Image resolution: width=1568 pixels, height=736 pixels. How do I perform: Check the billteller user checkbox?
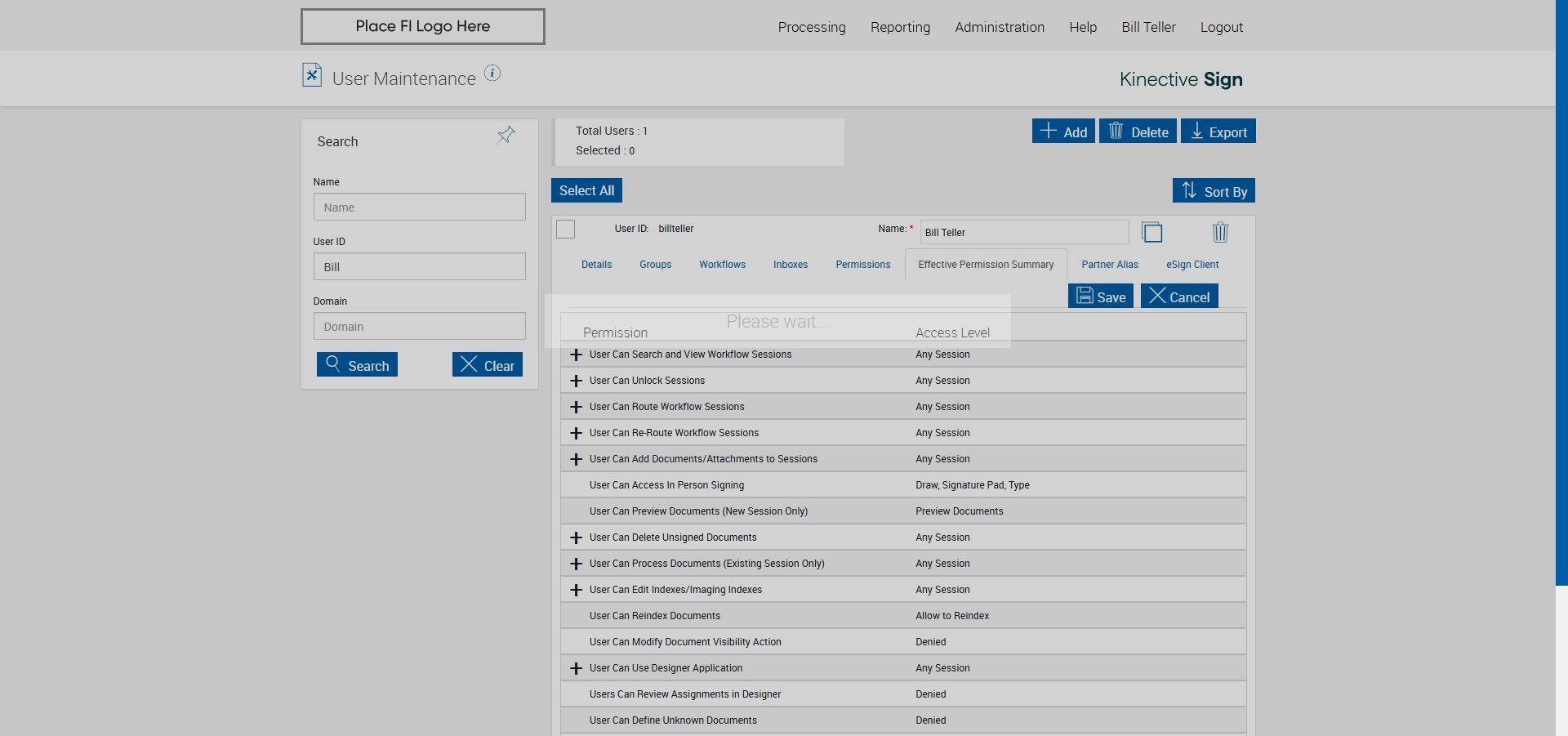(565, 230)
